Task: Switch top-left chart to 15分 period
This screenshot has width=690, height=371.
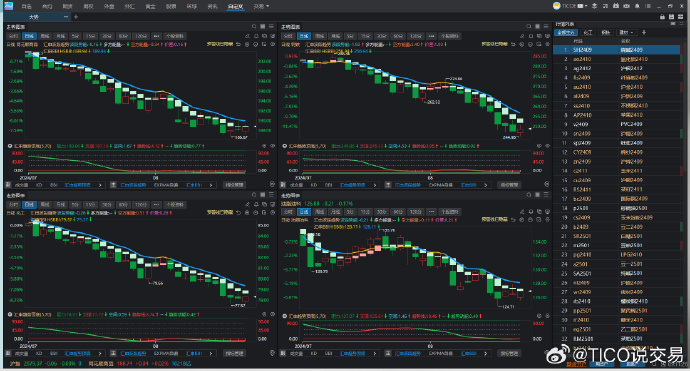Action: 90,36
